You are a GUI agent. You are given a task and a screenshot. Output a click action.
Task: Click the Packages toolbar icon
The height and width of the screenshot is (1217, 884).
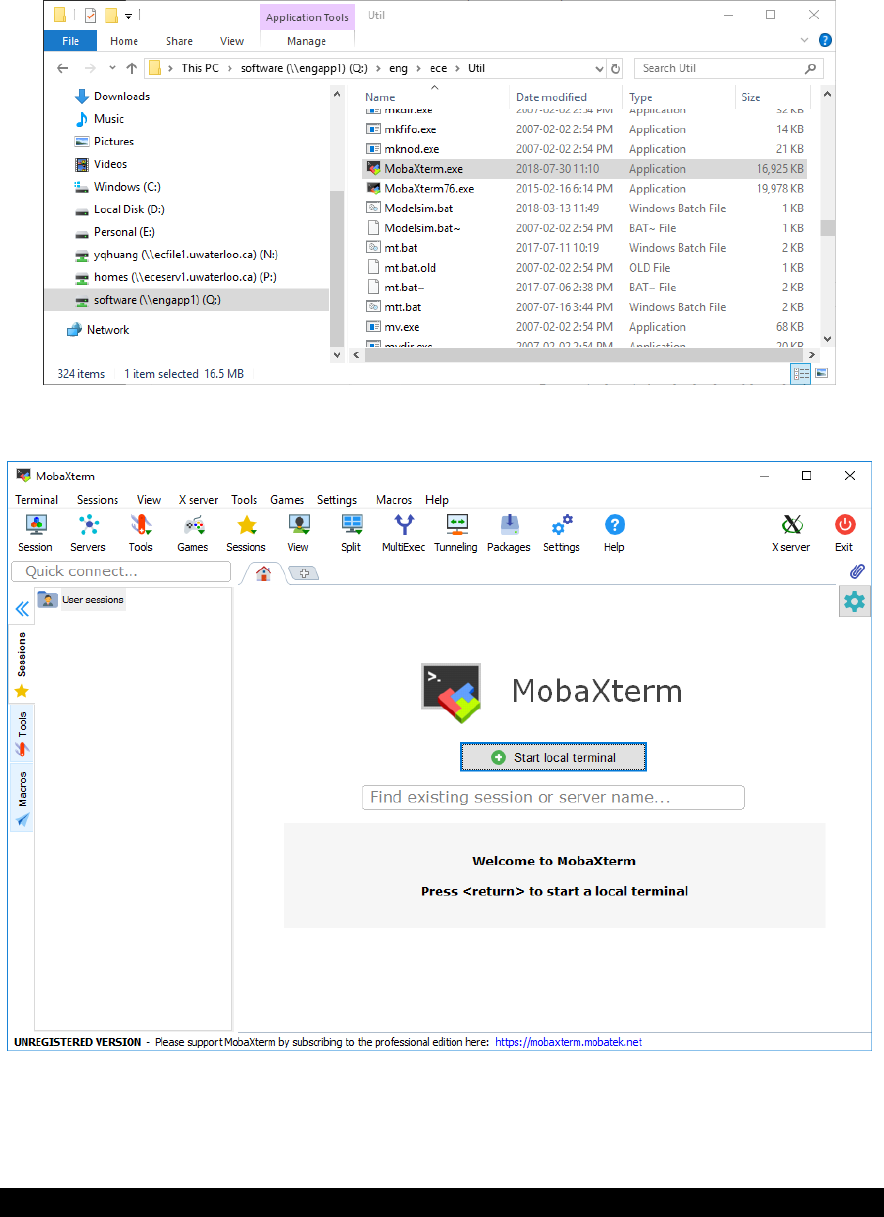(x=509, y=532)
